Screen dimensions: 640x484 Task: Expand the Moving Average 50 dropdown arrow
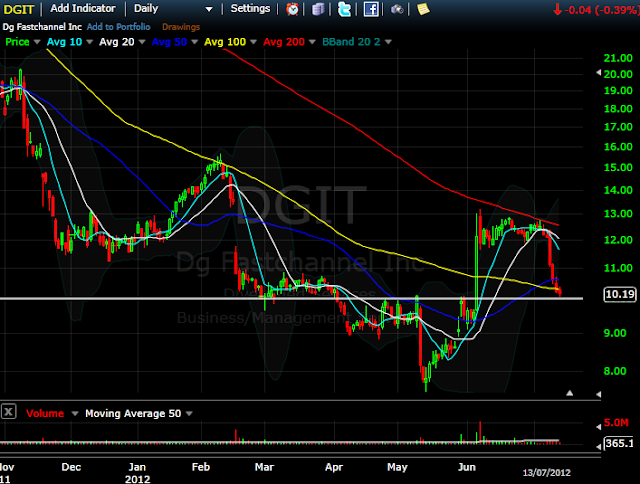click(189, 414)
